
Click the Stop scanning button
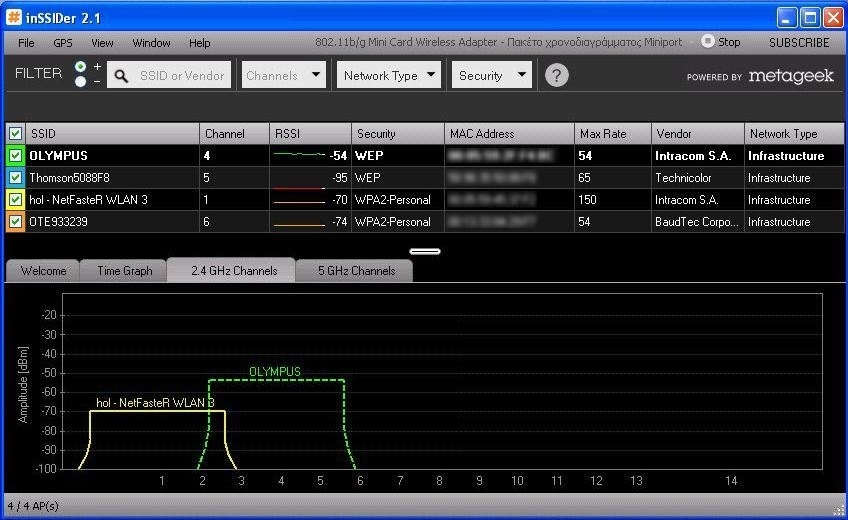[720, 42]
